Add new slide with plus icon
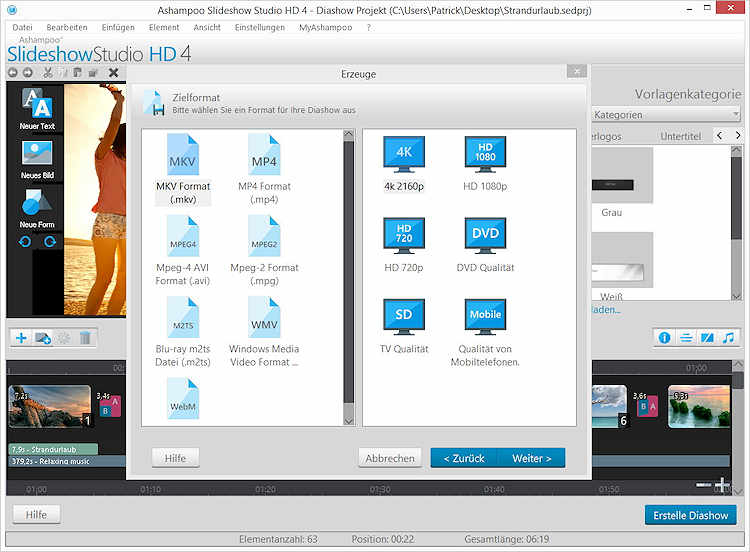Screen dimensions: 750x552 click(x=21, y=338)
